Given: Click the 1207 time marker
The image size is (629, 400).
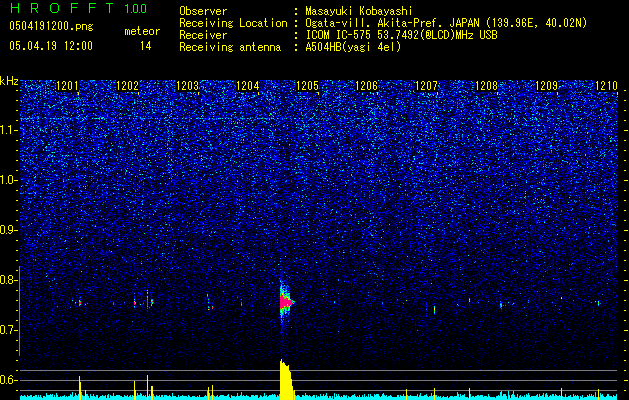Looking at the screenshot, I should [x=426, y=86].
